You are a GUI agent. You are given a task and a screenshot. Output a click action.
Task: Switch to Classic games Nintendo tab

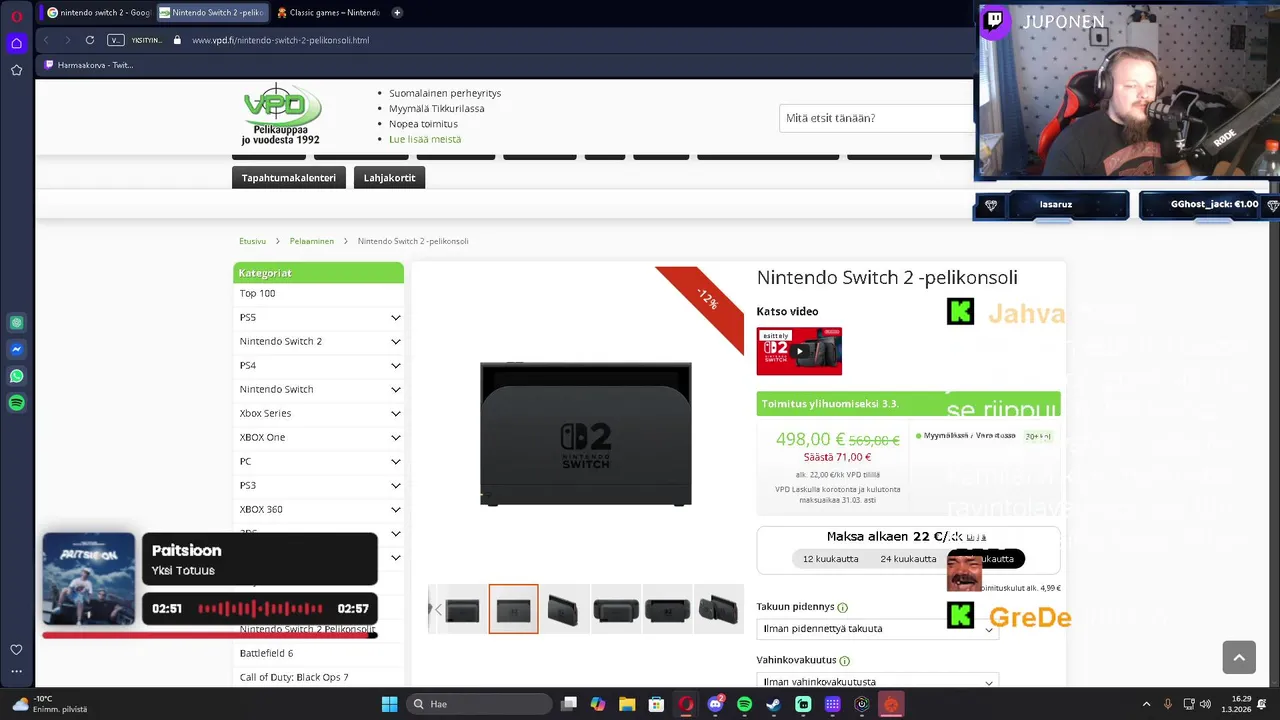click(329, 13)
